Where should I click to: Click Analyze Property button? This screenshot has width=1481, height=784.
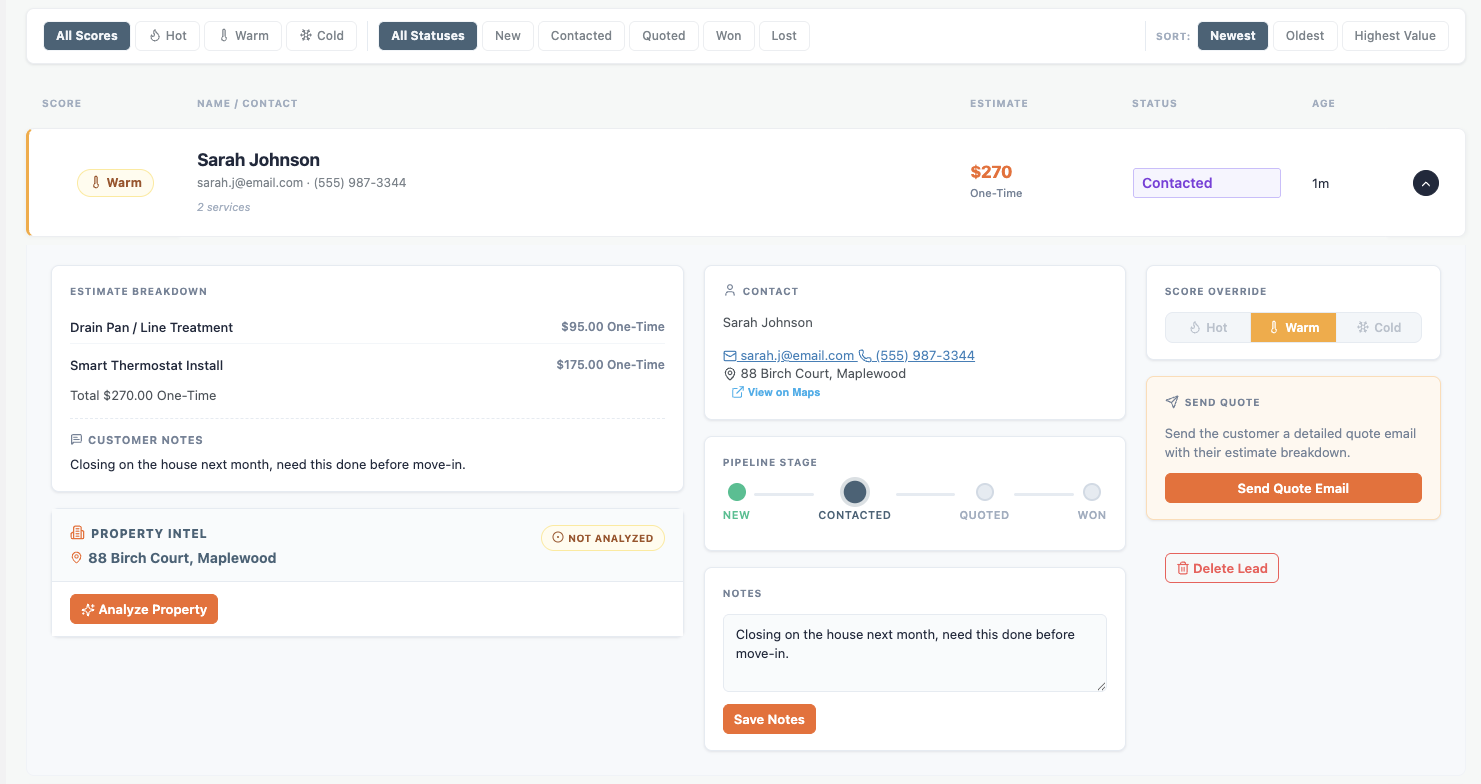[x=144, y=609]
